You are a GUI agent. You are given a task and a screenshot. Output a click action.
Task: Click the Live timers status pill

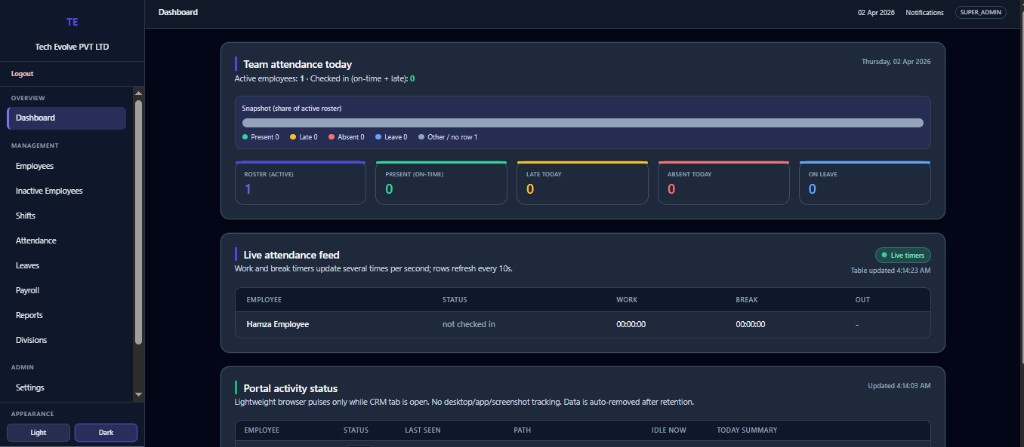point(903,256)
